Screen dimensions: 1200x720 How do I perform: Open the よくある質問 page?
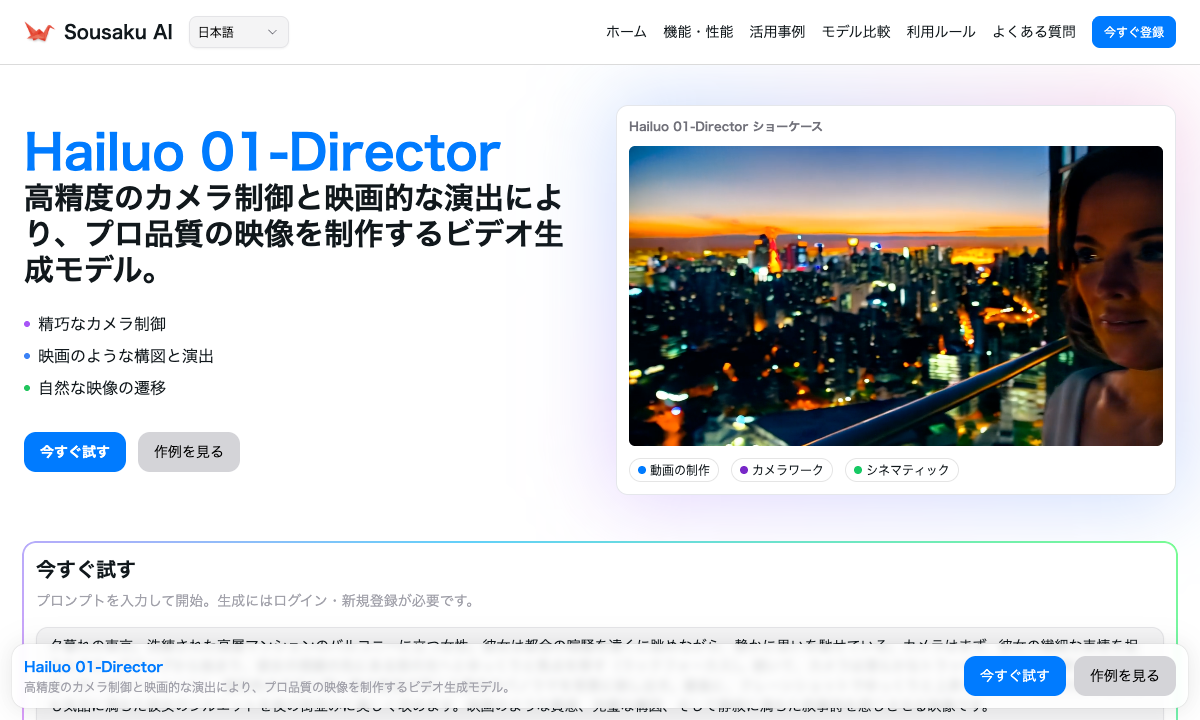tap(1034, 31)
